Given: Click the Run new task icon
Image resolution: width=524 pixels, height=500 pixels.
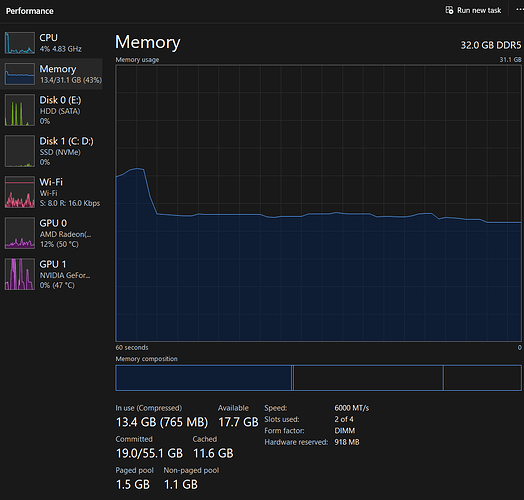Looking at the screenshot, I should (x=449, y=10).
